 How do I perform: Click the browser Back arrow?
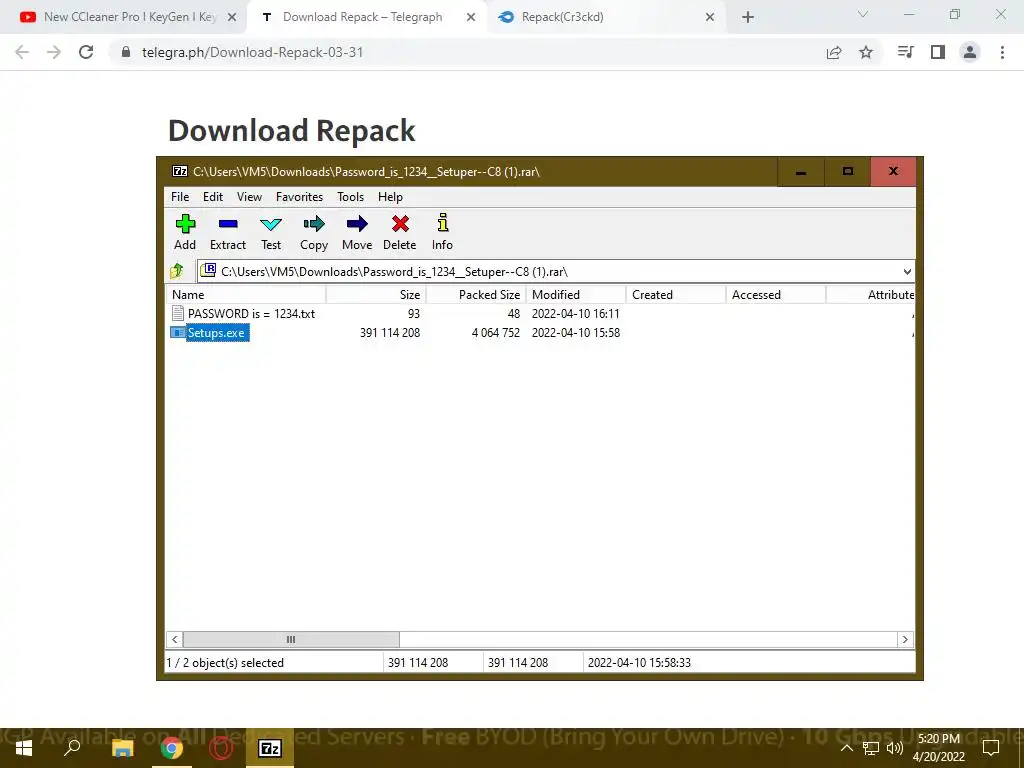(x=22, y=52)
